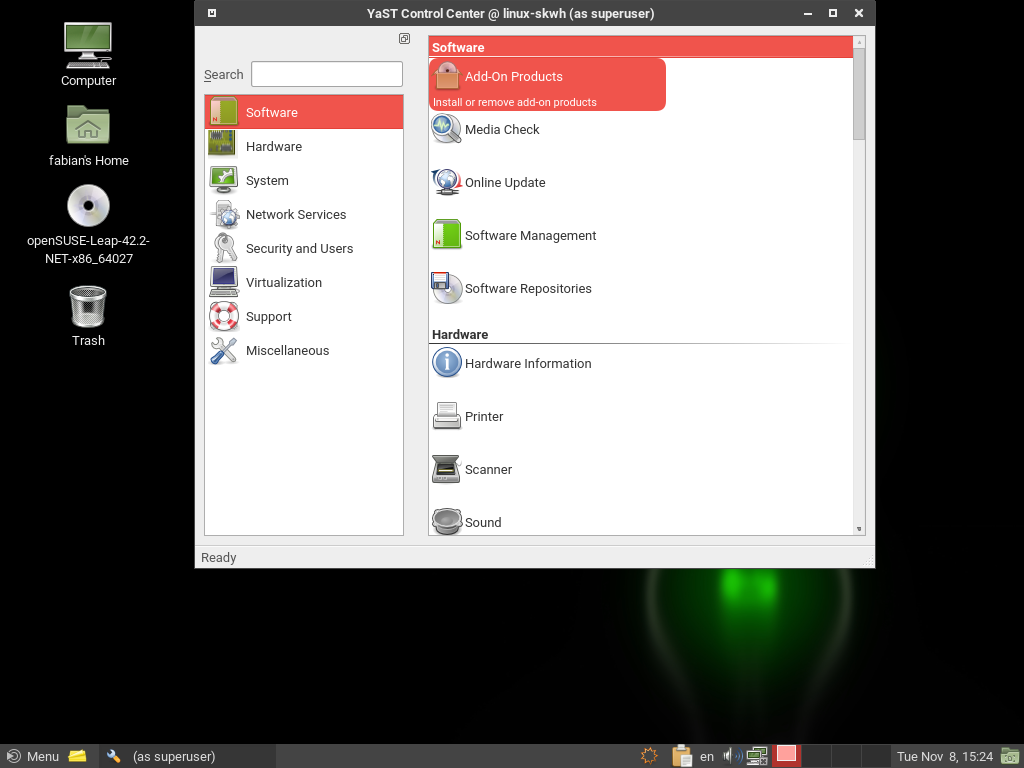
Task: Select Security and Users category
Action: 299,249
